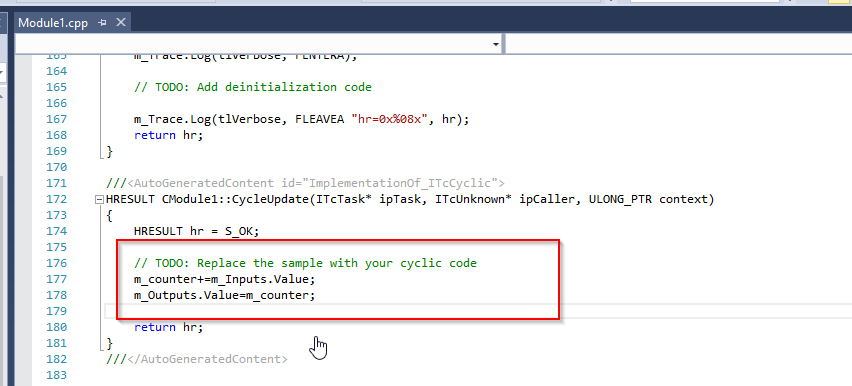
Task: Click line number 180 in the margin
Action: [56, 327]
